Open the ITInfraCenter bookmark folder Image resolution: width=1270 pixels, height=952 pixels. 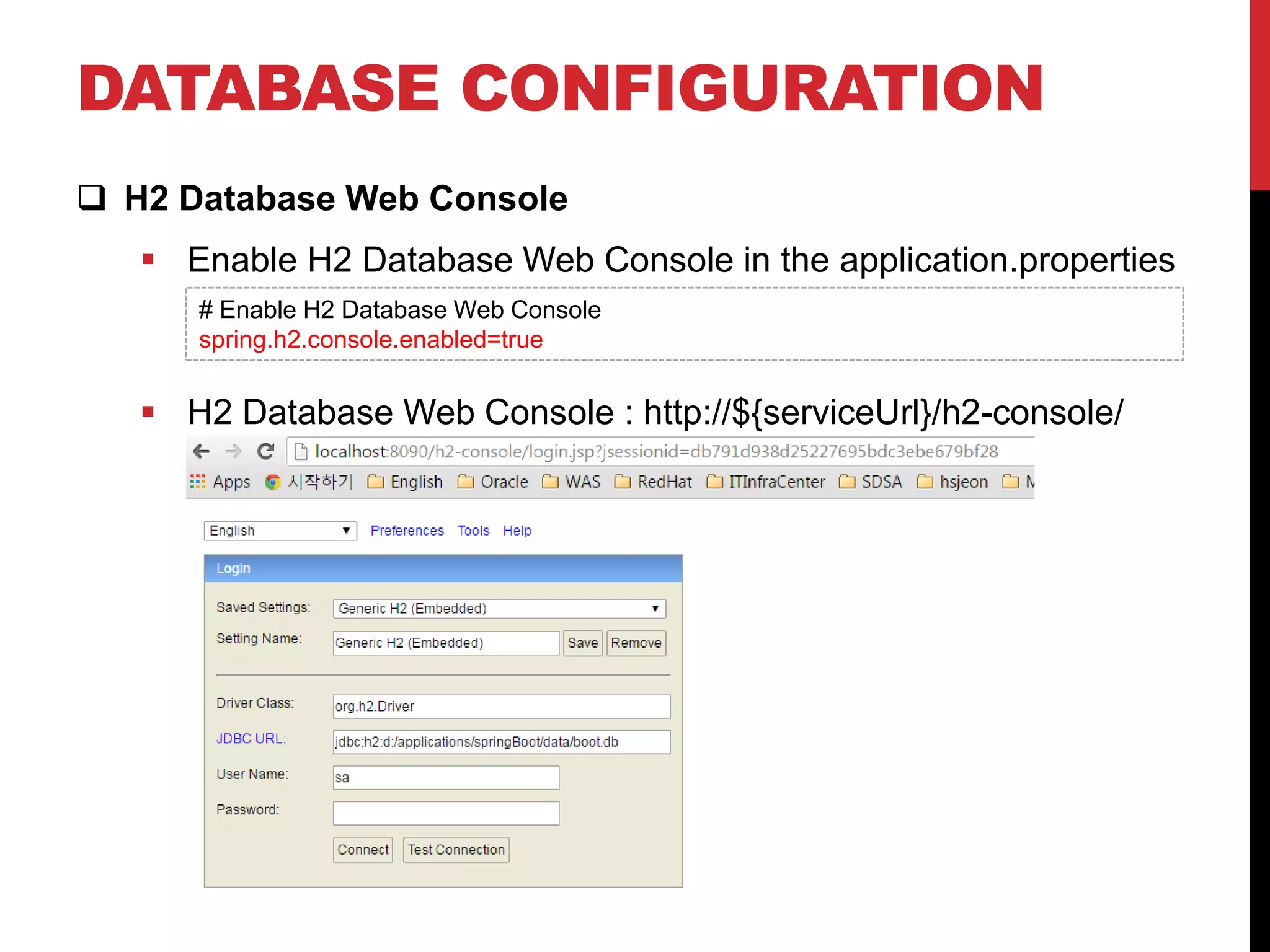point(766,482)
